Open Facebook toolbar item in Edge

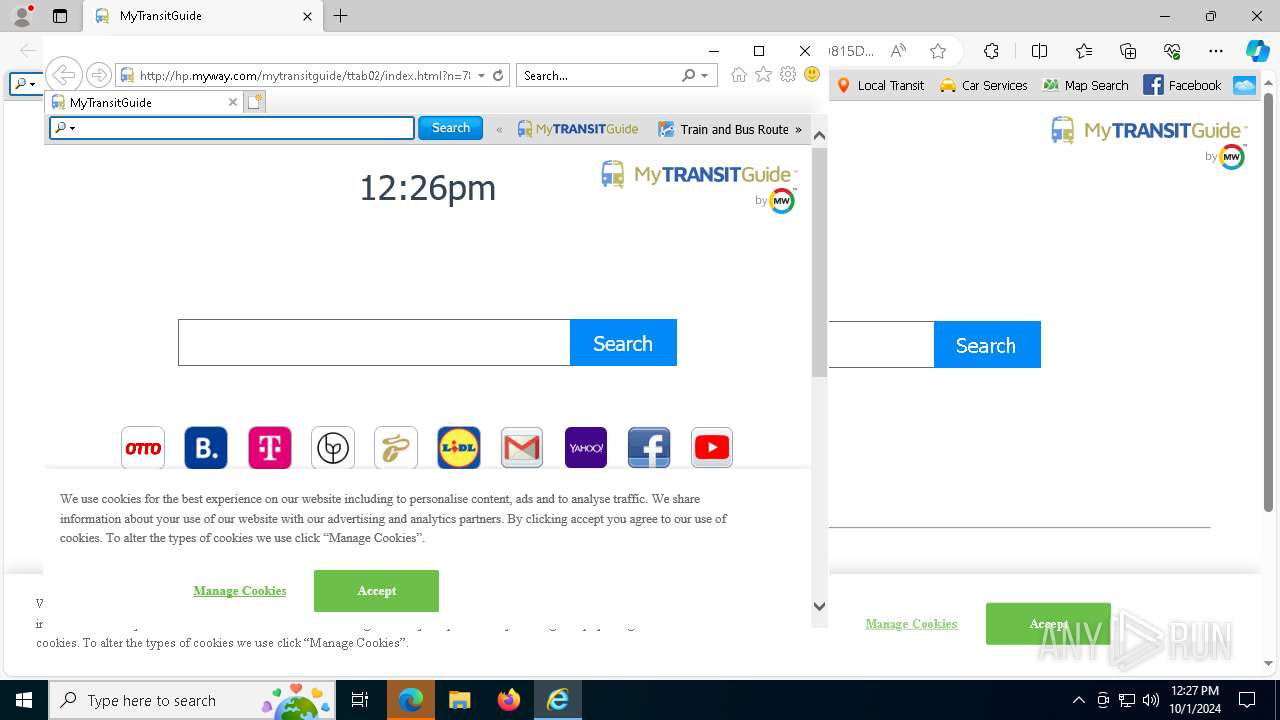1183,85
